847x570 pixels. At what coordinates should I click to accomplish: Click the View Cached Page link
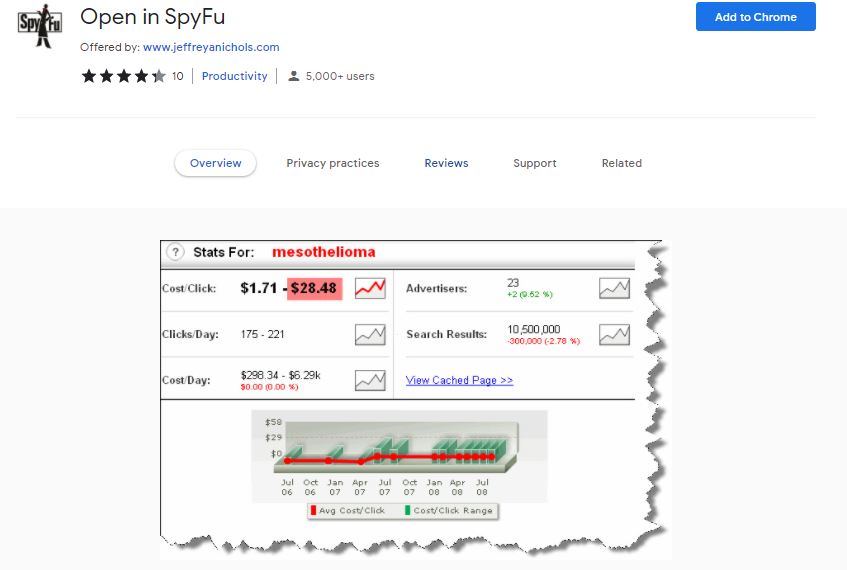459,380
